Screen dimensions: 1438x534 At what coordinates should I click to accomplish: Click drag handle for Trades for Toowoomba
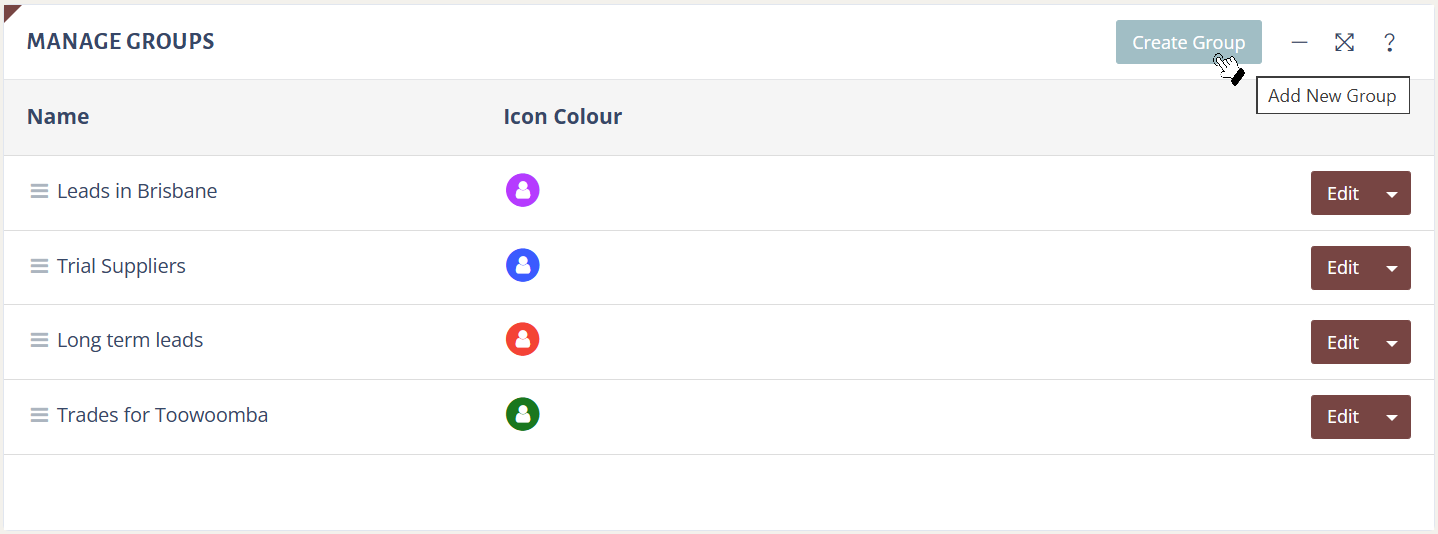39,415
